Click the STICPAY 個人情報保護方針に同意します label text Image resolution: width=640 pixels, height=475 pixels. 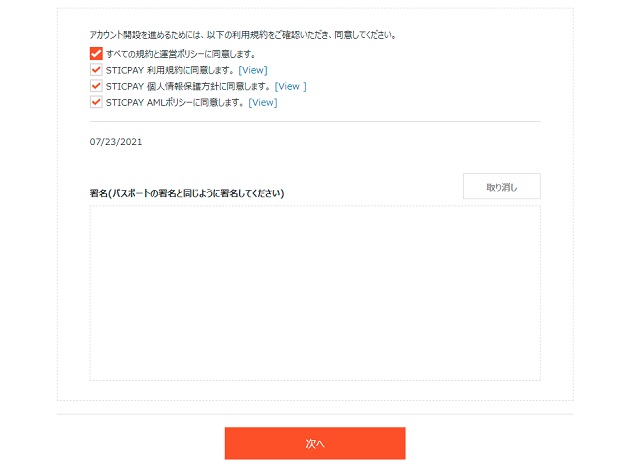[x=188, y=87]
